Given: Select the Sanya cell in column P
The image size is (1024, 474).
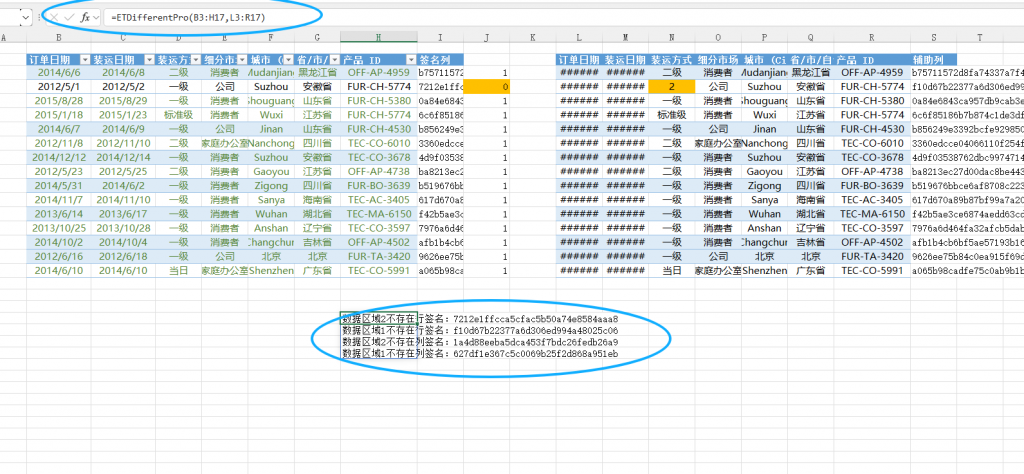Looking at the screenshot, I should 764,200.
